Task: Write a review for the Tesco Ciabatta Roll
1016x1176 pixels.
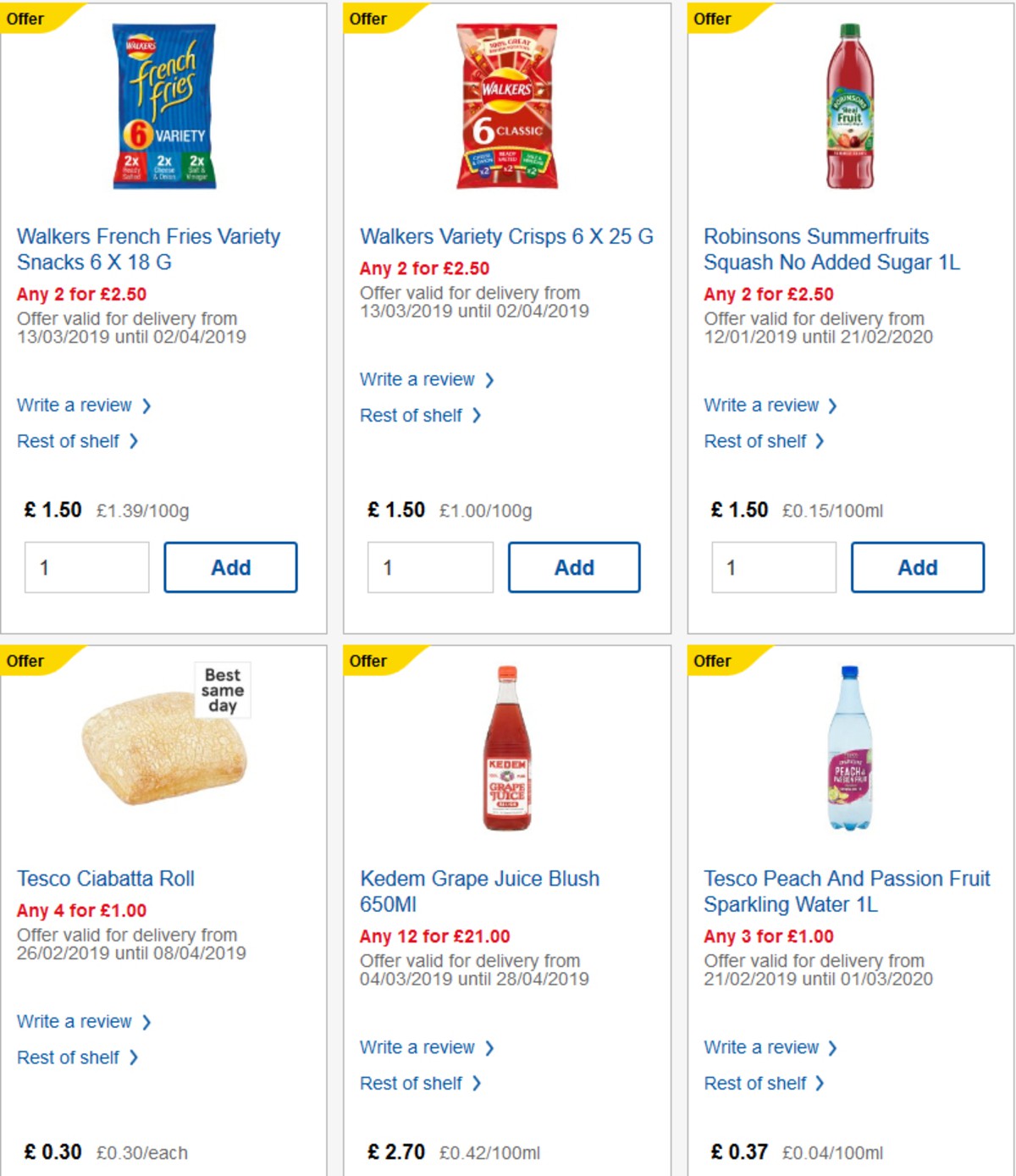Action: (75, 1021)
